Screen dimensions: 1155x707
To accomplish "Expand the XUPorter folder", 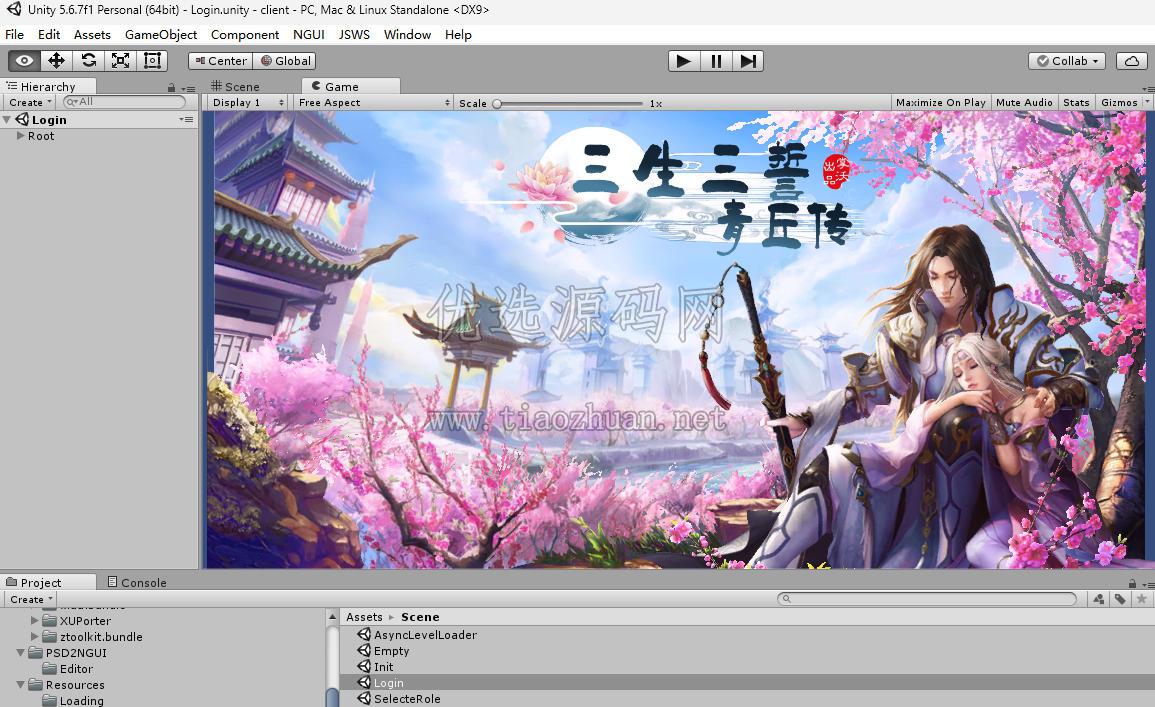I will coord(35,620).
